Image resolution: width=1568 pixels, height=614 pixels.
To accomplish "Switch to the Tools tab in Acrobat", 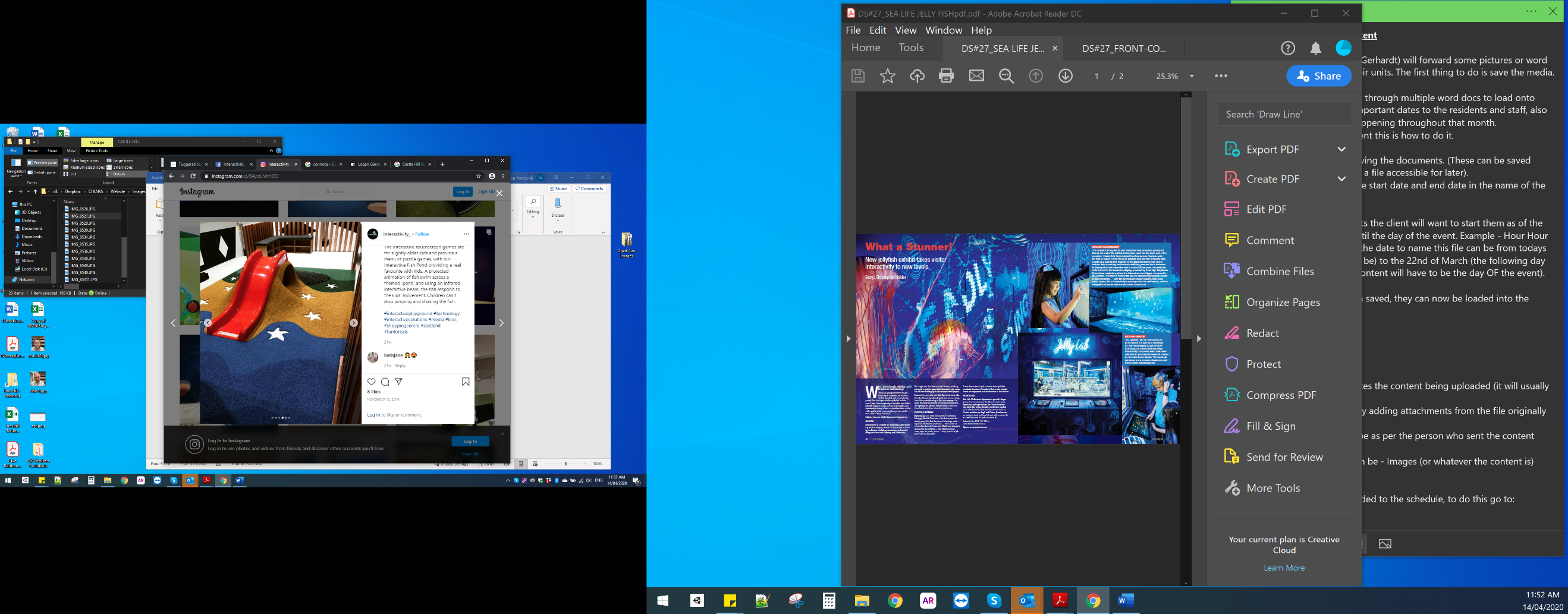I will [x=910, y=48].
